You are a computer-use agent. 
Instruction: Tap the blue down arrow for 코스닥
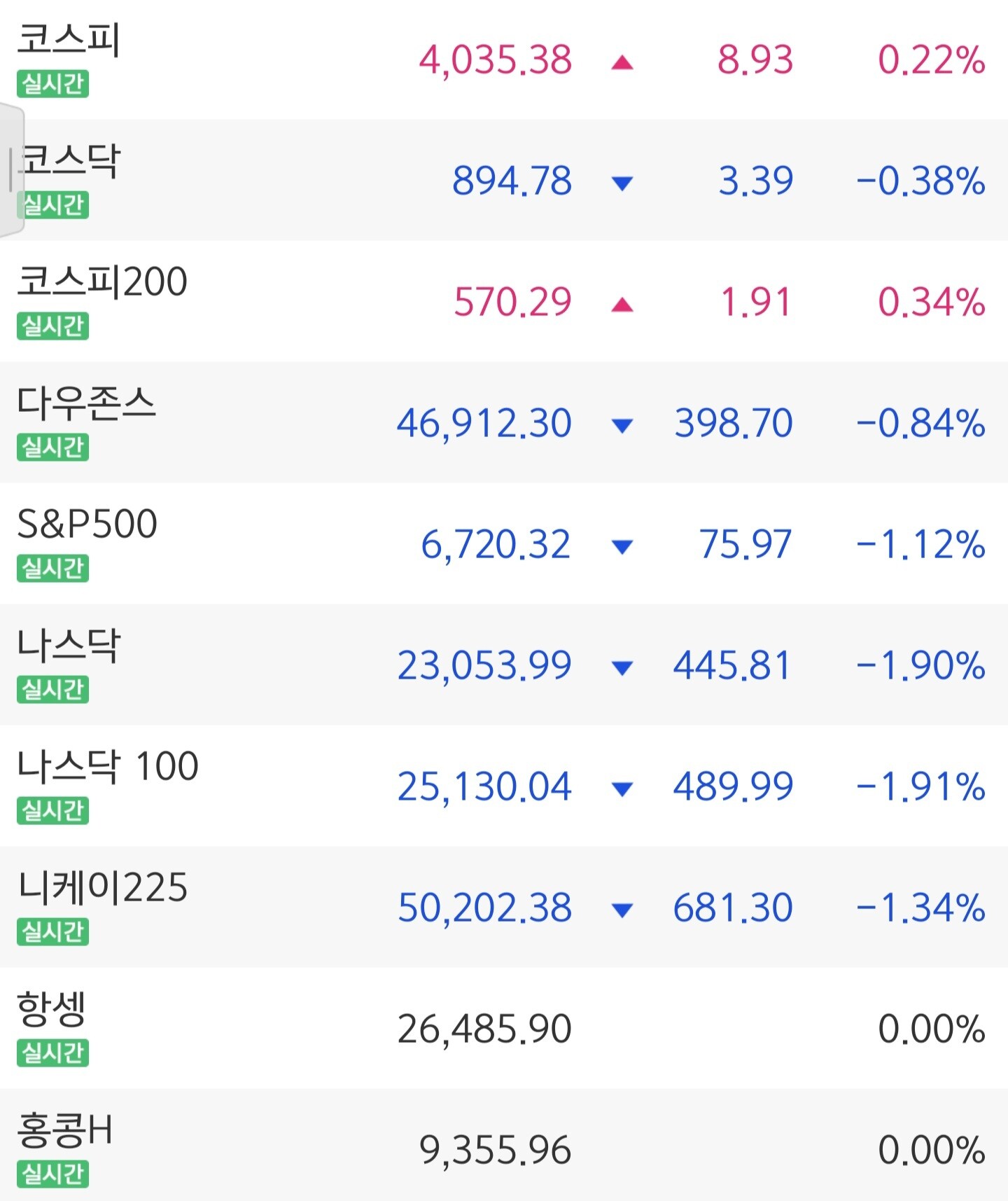coord(622,183)
